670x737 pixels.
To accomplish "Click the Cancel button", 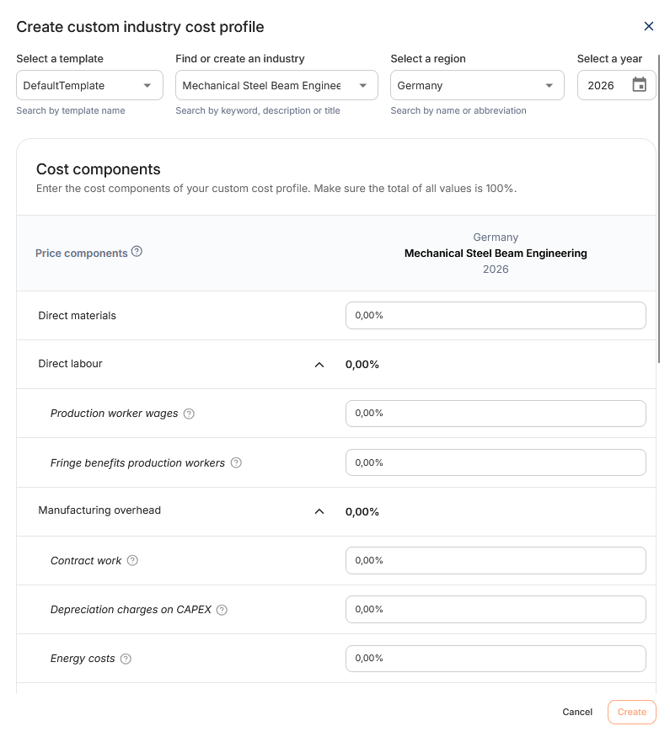I will (577, 712).
